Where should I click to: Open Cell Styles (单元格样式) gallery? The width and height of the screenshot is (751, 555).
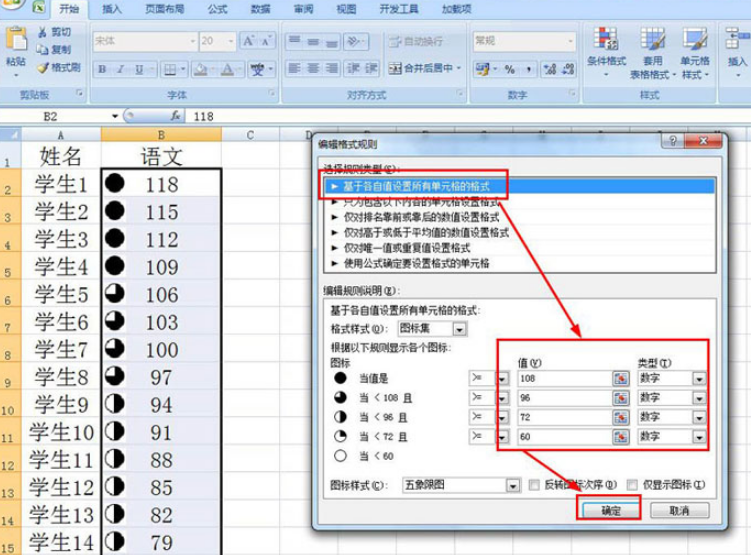[695, 53]
